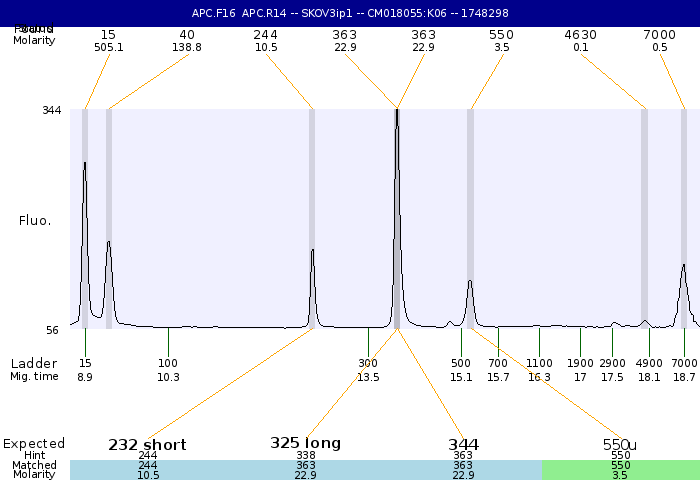Click the Fluo. axis label

coord(35,219)
